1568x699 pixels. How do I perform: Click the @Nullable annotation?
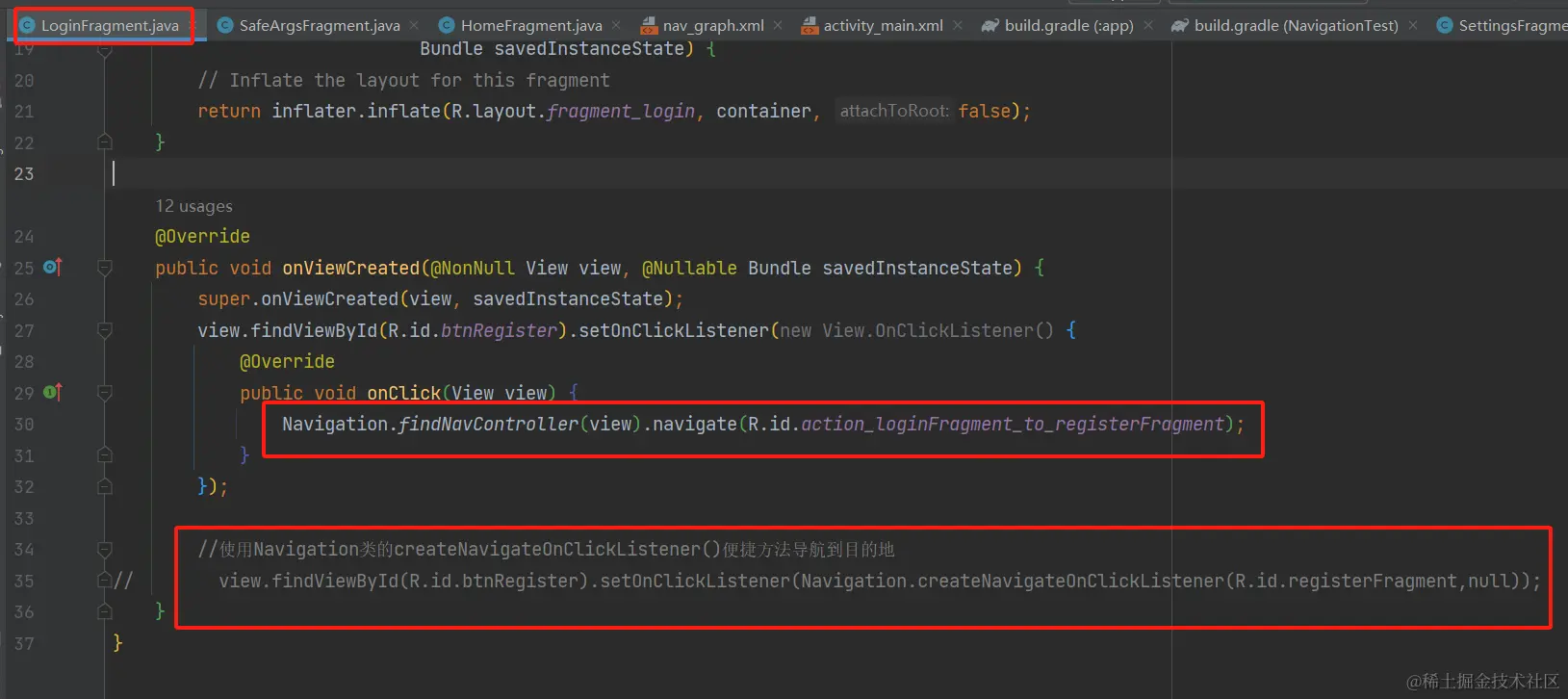click(689, 268)
